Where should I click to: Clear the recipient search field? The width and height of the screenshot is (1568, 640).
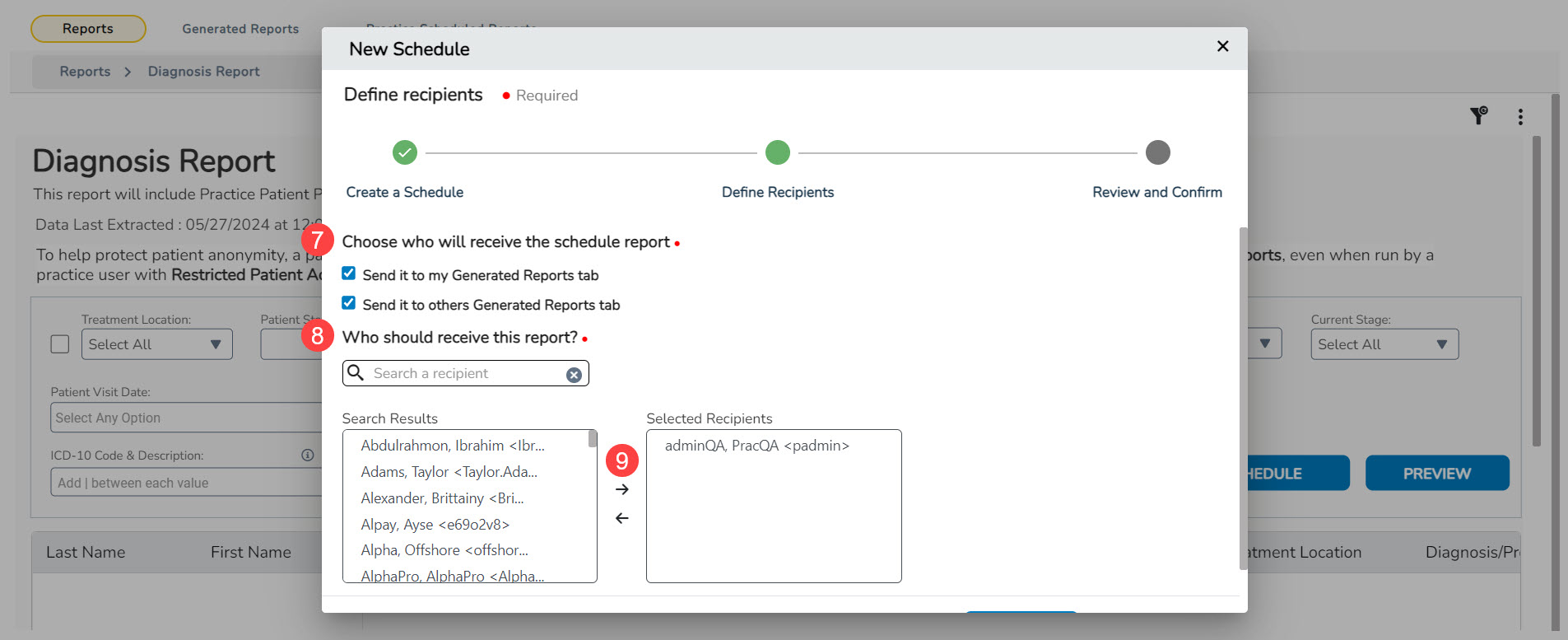click(x=574, y=375)
